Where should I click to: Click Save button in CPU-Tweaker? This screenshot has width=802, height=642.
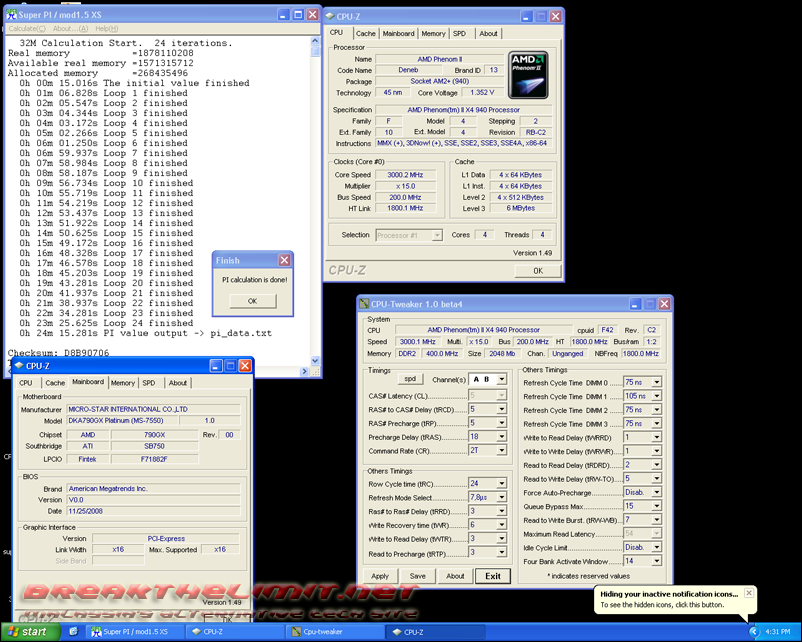417,576
